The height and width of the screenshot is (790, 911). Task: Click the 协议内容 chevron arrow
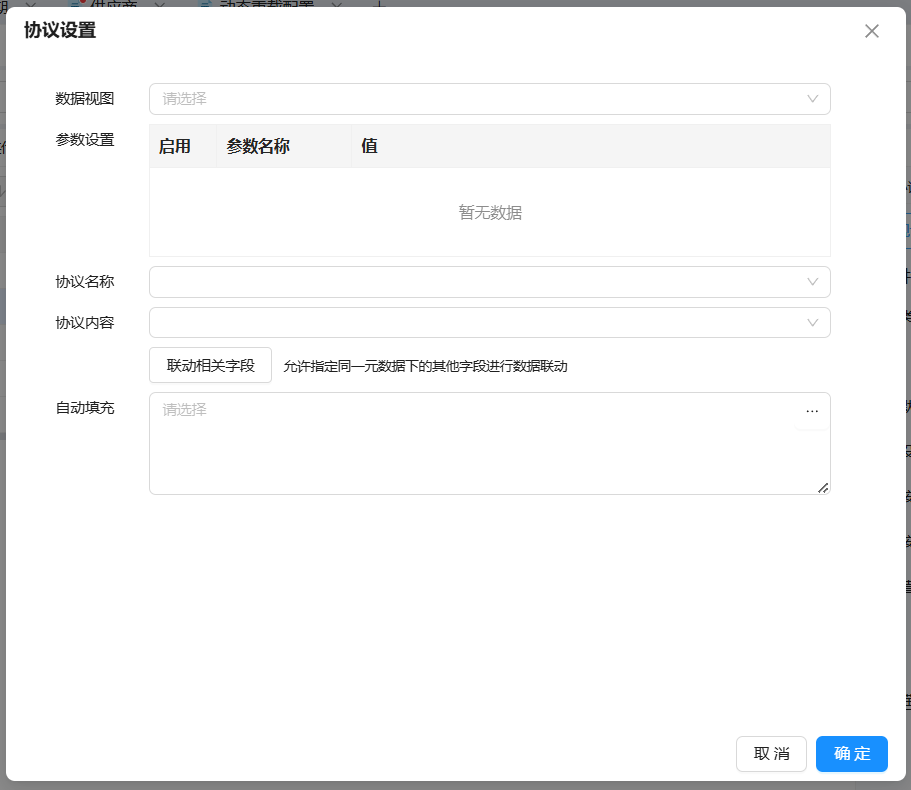coord(813,322)
